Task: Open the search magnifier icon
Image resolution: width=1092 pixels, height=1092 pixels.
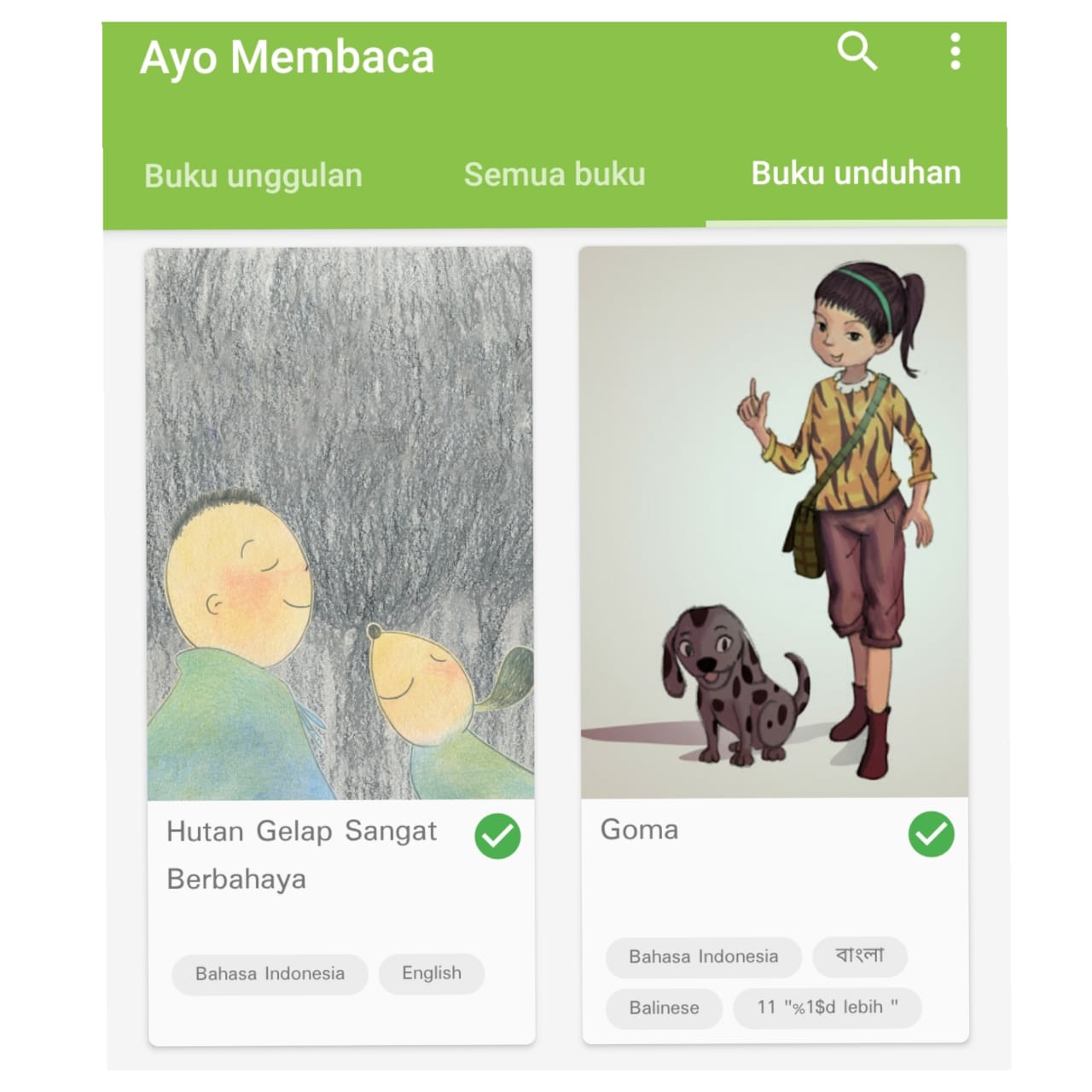Action: (857, 52)
